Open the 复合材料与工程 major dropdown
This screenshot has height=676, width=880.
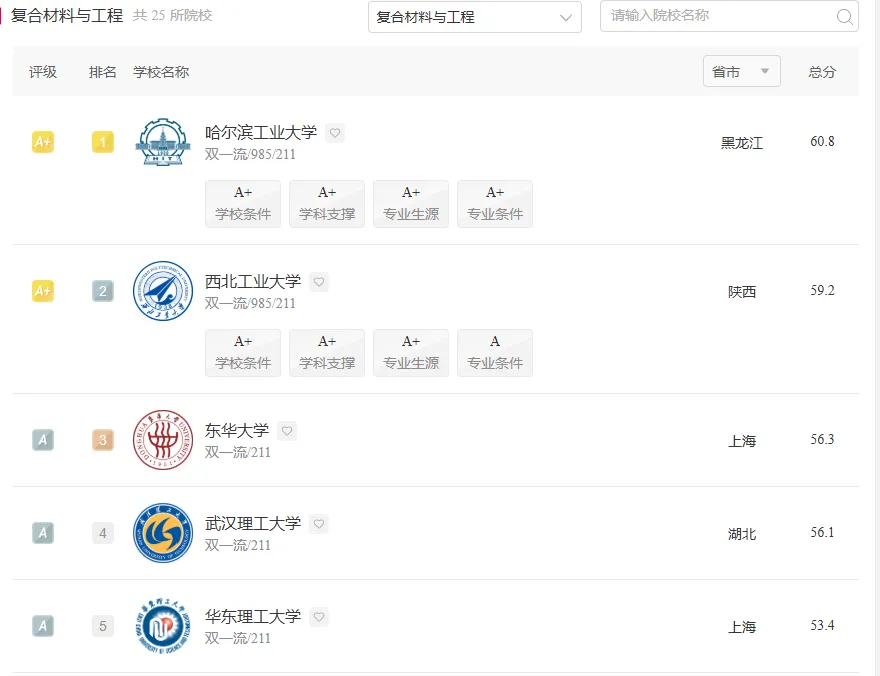(474, 17)
